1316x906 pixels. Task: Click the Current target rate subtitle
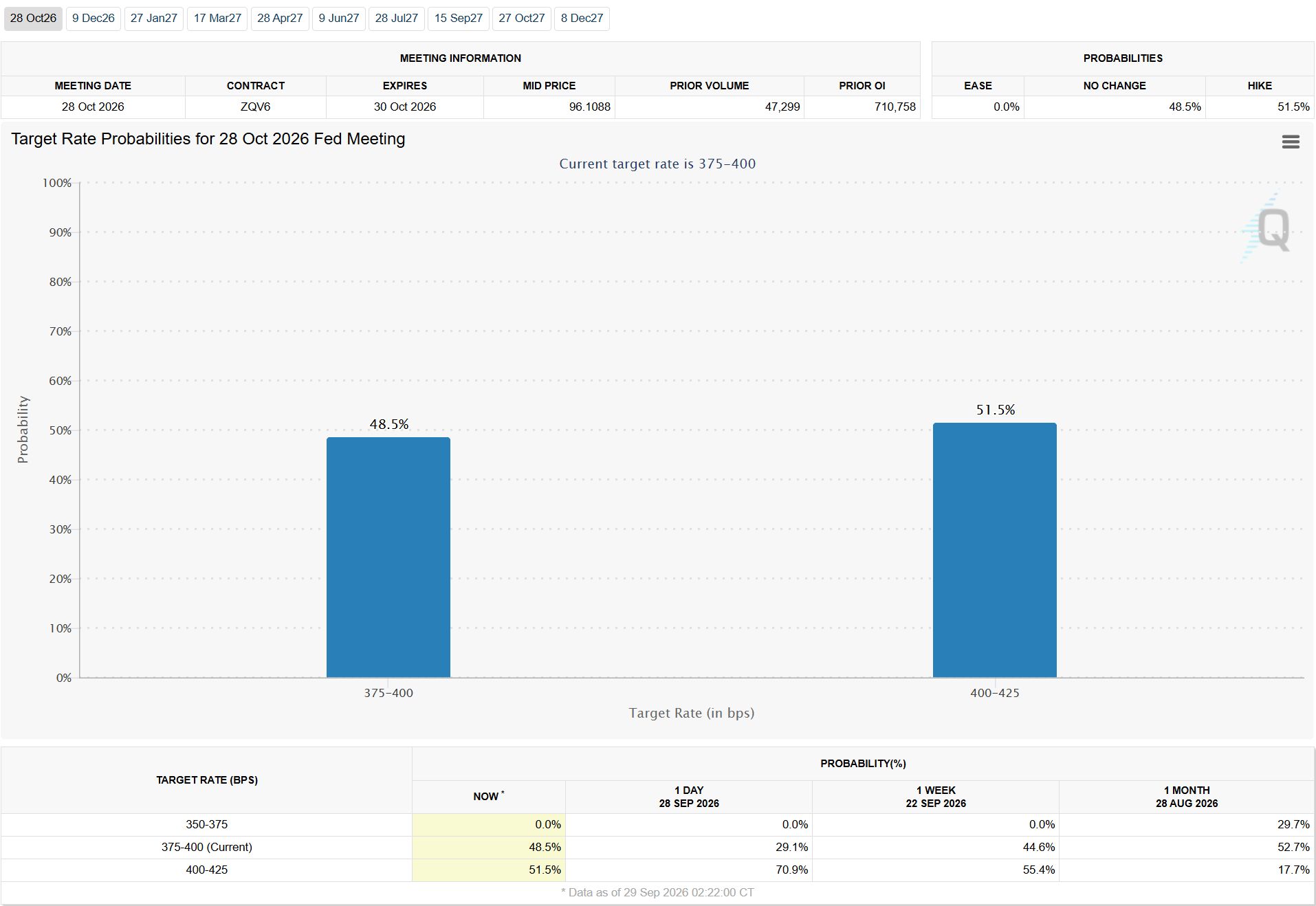pyautogui.click(x=657, y=164)
